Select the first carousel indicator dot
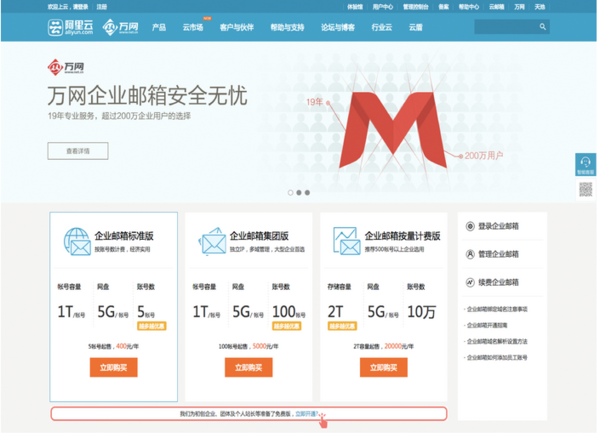 click(290, 193)
